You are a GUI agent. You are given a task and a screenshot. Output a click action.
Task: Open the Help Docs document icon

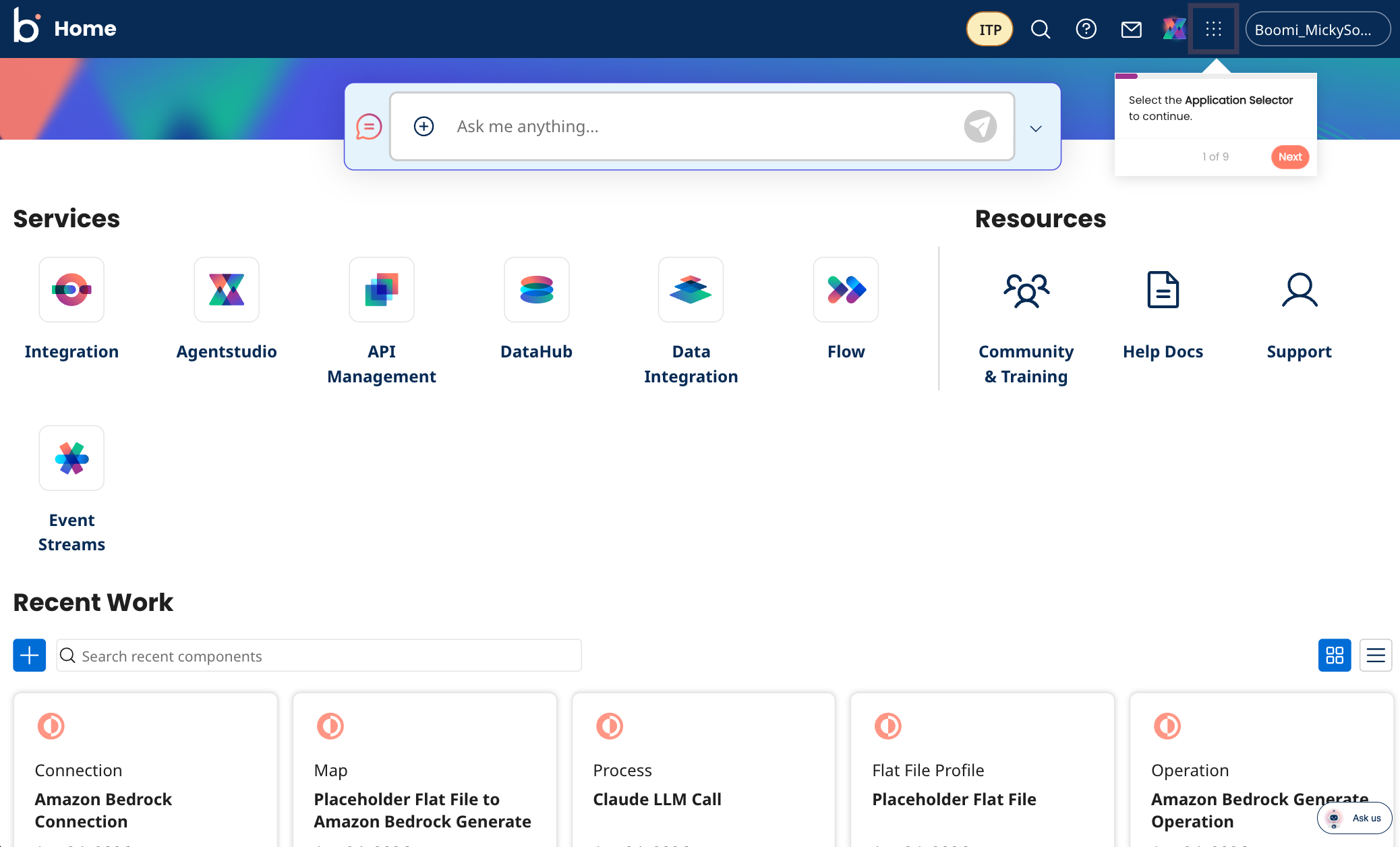click(x=1163, y=290)
